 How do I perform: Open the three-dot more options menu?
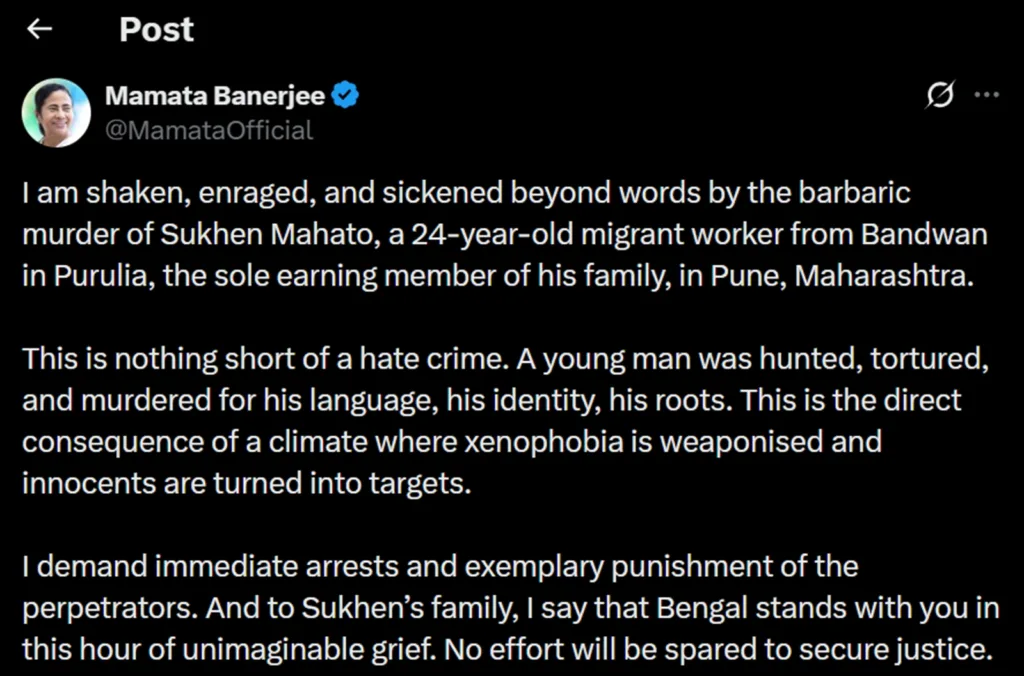[x=987, y=95]
